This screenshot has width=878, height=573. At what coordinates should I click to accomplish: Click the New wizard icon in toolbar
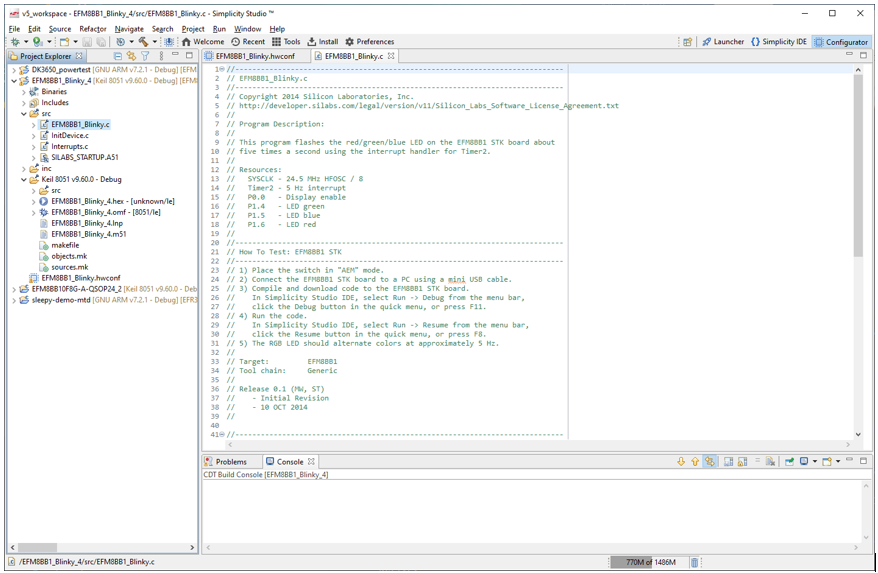(x=64, y=42)
